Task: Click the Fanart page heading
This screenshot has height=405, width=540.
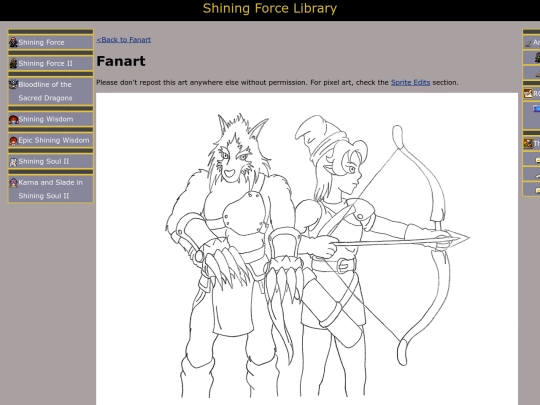Action: (x=121, y=61)
